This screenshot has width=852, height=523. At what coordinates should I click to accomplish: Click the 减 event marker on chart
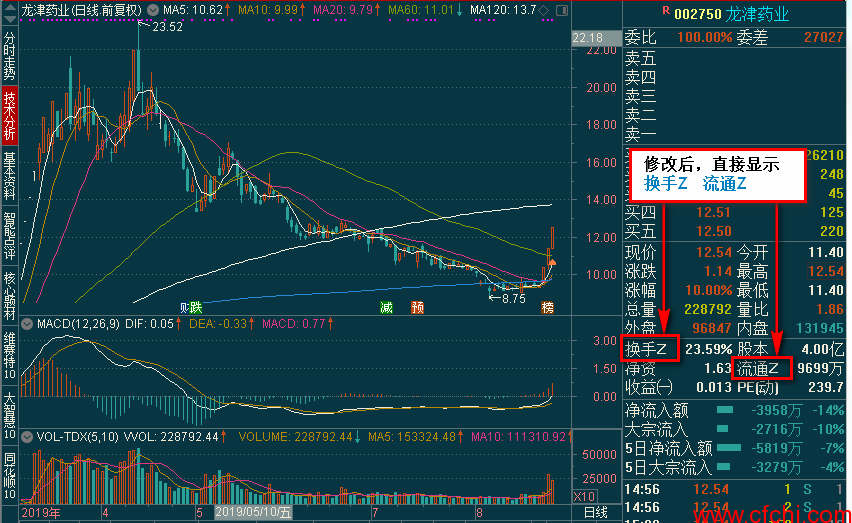[386, 308]
